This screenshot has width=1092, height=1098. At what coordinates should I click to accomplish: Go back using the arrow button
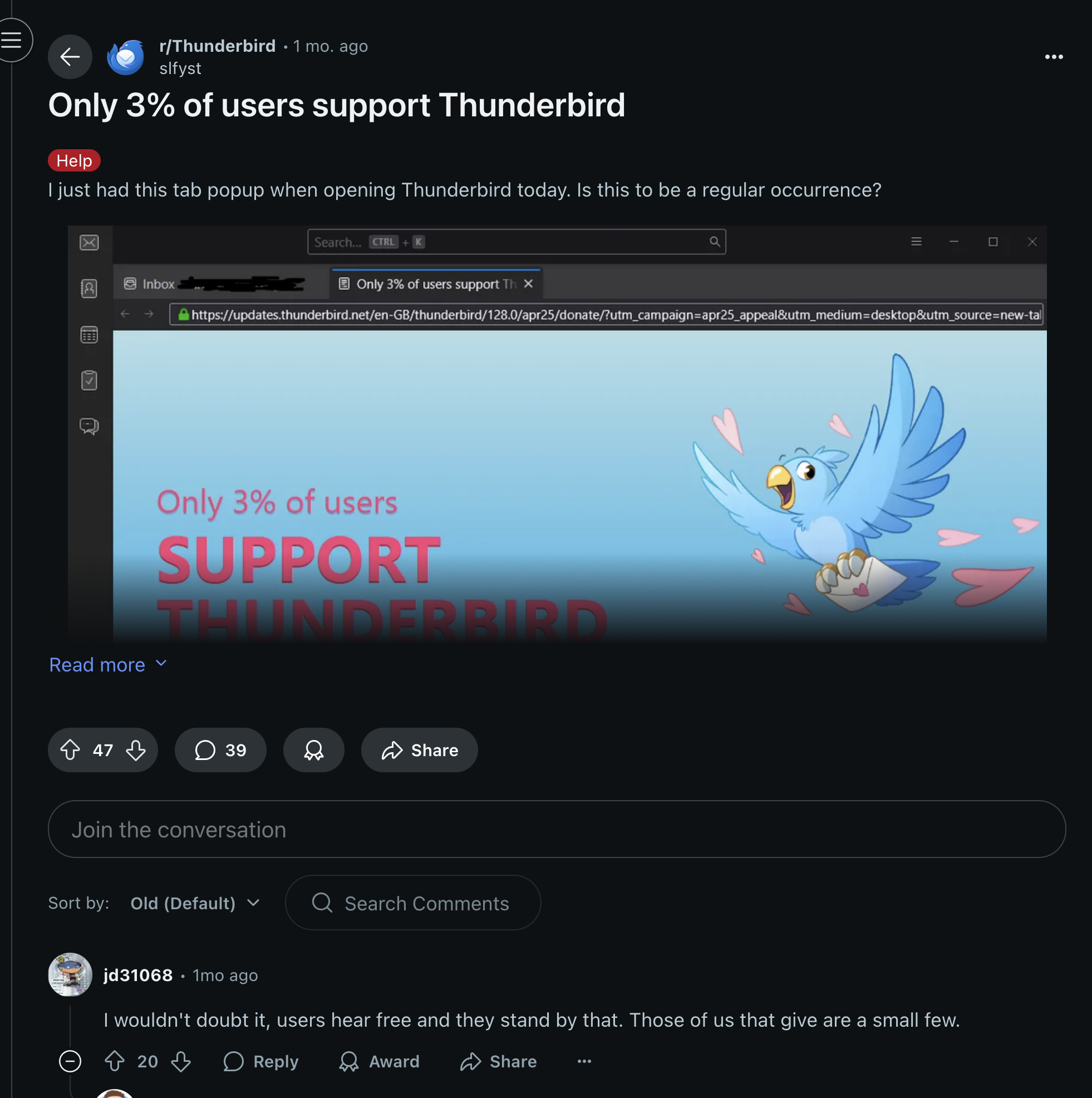(70, 57)
